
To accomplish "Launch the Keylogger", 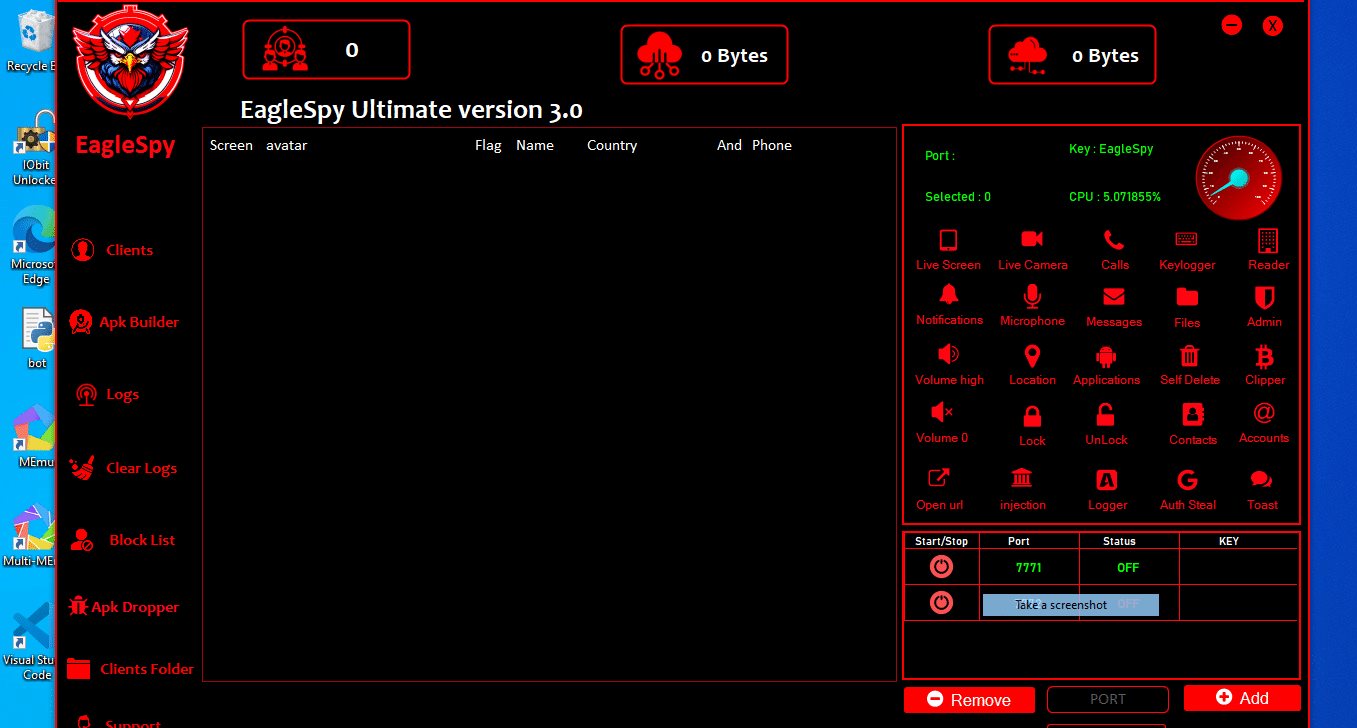I will (x=1187, y=249).
